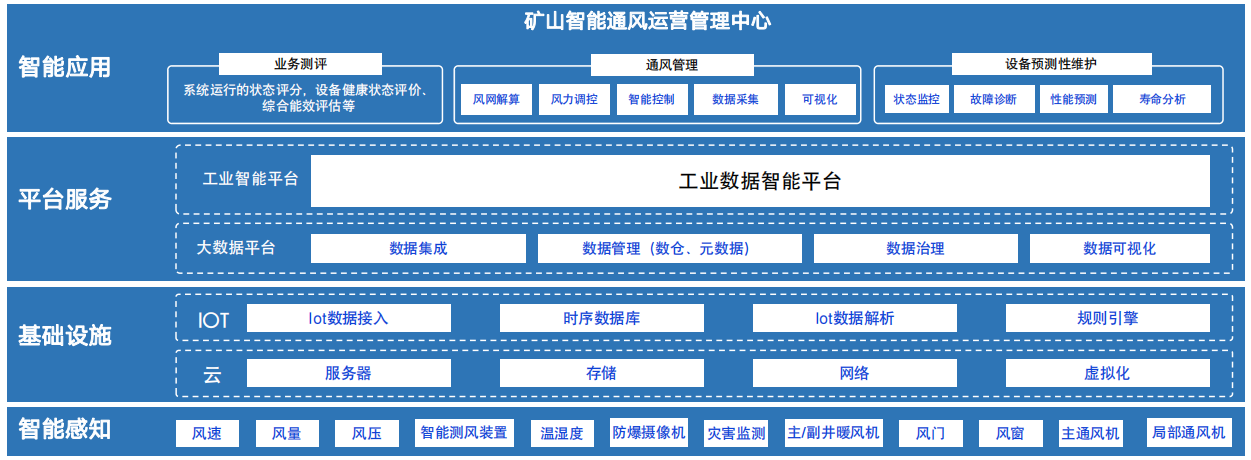Open the 主通风机 box
Viewport: 1251px width, 460px height.
coord(1090,433)
